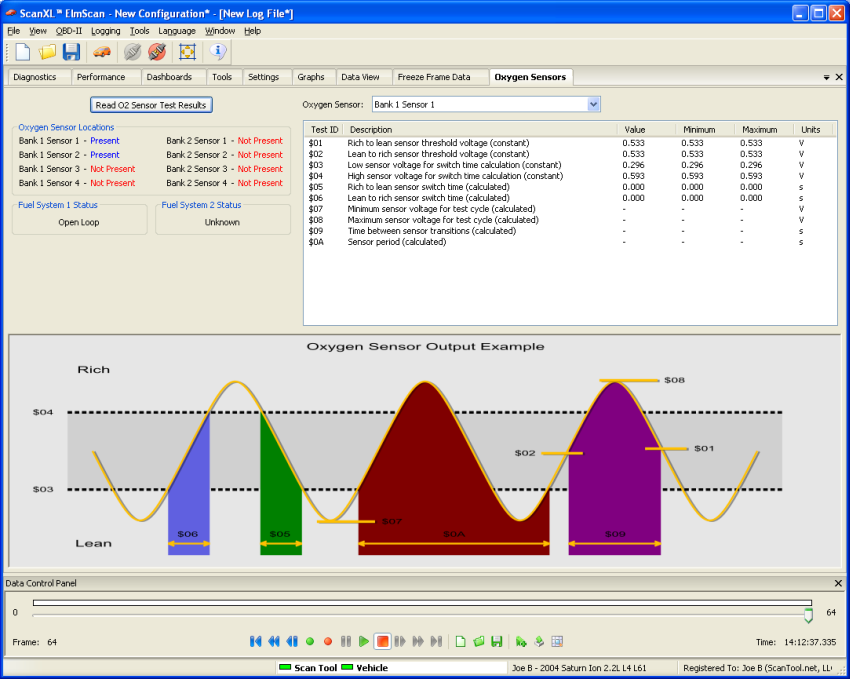Open About via the info bubble icon

click(x=218, y=51)
